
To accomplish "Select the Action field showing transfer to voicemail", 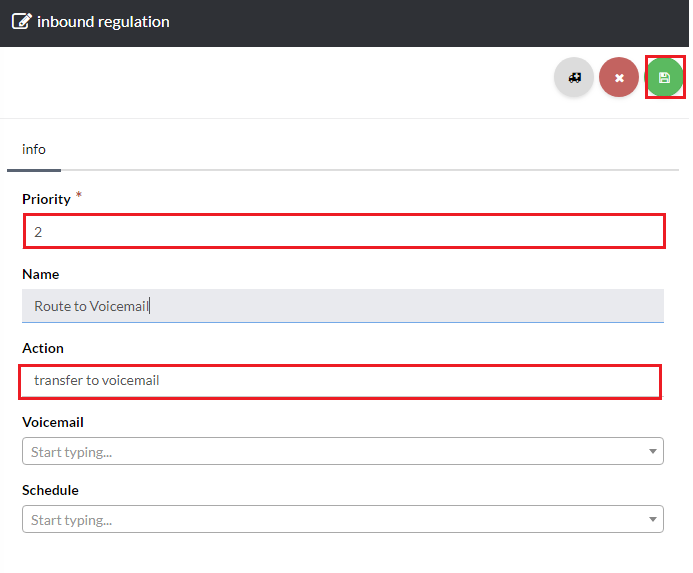I will coord(340,381).
